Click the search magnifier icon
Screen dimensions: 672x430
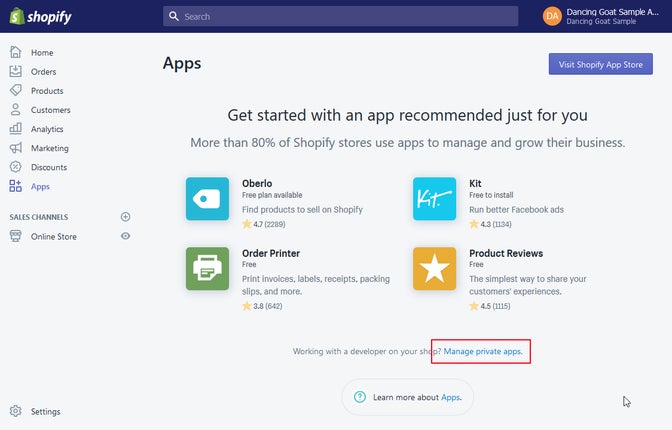(x=174, y=16)
